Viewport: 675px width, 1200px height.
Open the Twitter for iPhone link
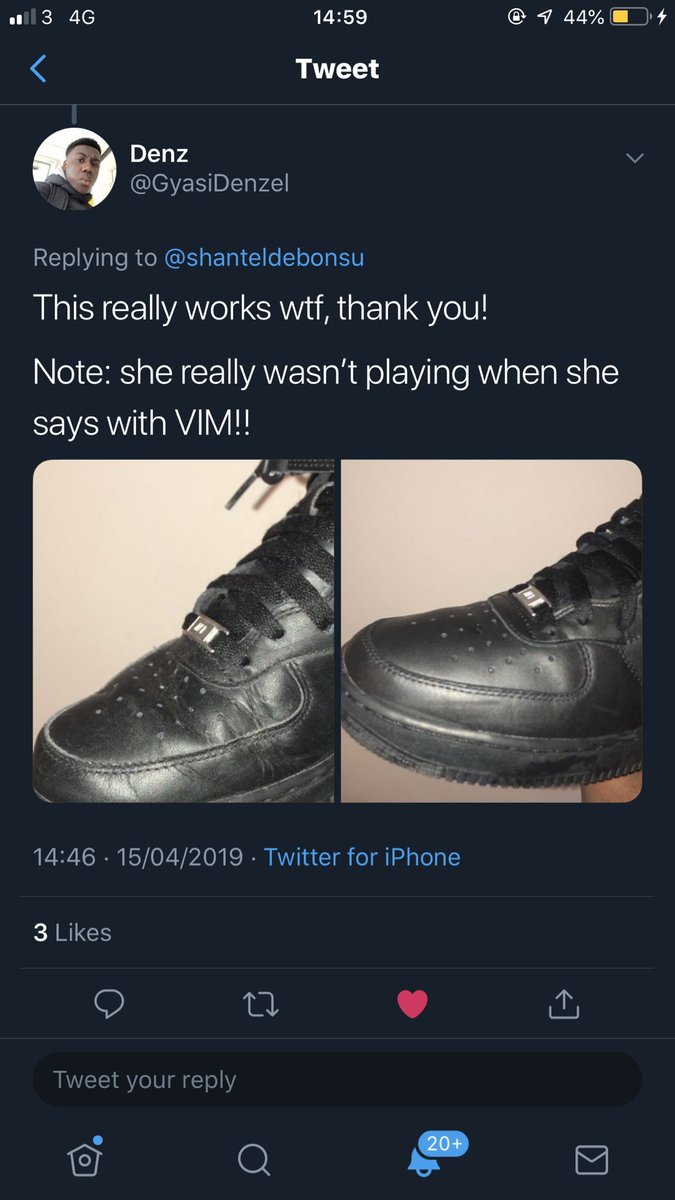point(362,857)
